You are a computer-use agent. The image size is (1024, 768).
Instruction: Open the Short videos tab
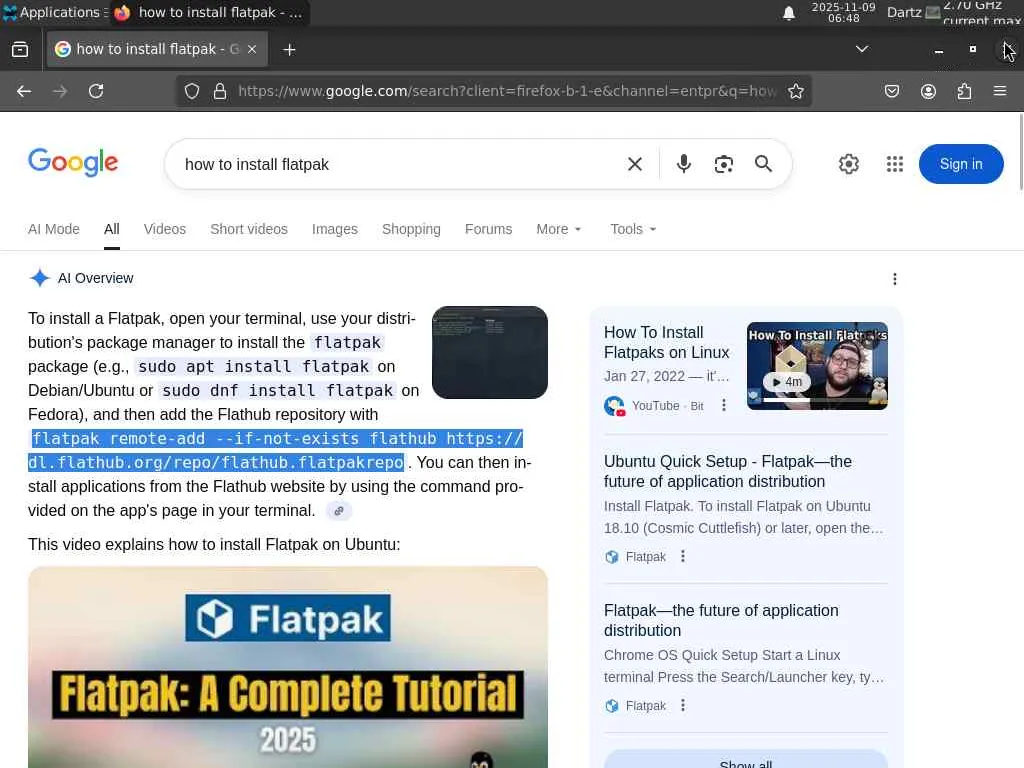point(249,229)
